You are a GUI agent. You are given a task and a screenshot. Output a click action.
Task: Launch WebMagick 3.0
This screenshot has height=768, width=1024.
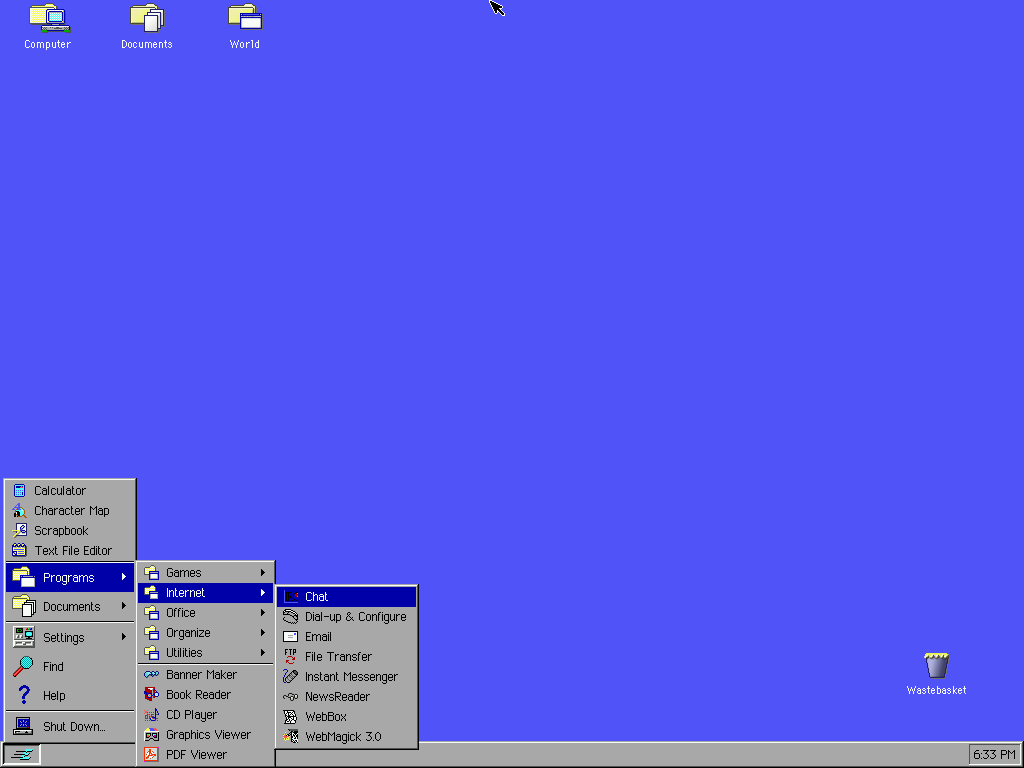click(345, 736)
